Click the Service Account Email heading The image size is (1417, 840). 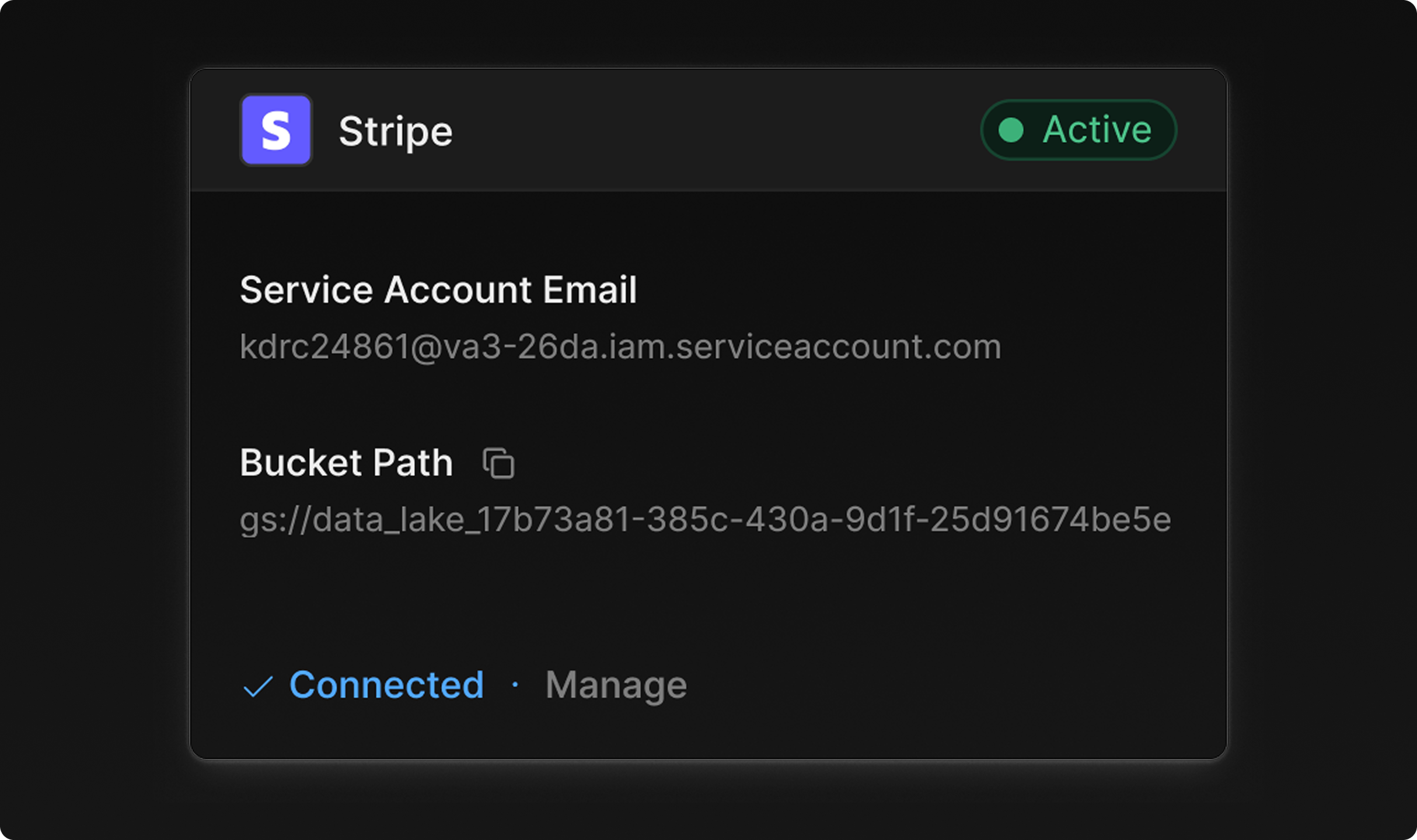pyautogui.click(x=438, y=290)
